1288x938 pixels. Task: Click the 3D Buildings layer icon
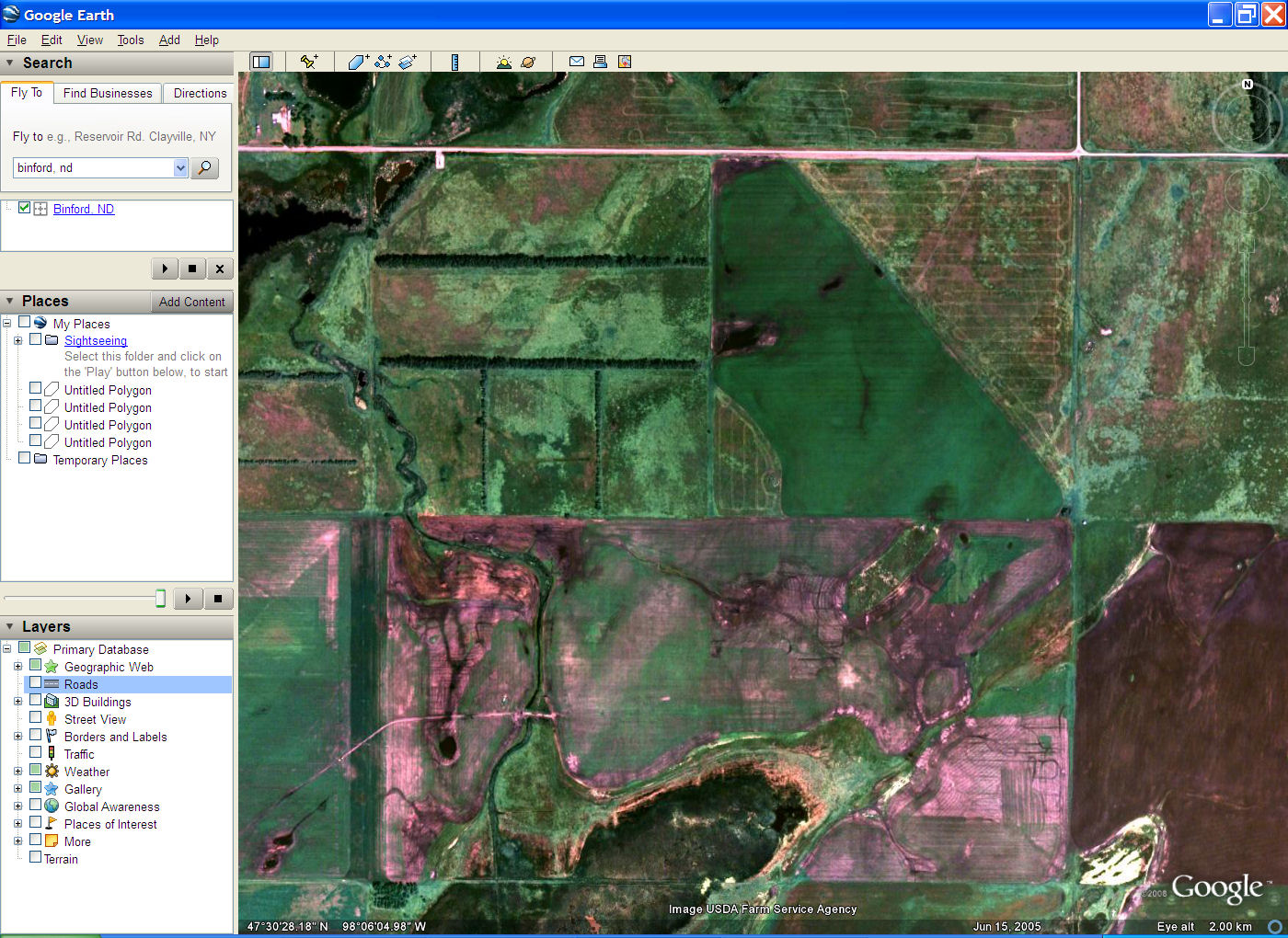point(52,701)
